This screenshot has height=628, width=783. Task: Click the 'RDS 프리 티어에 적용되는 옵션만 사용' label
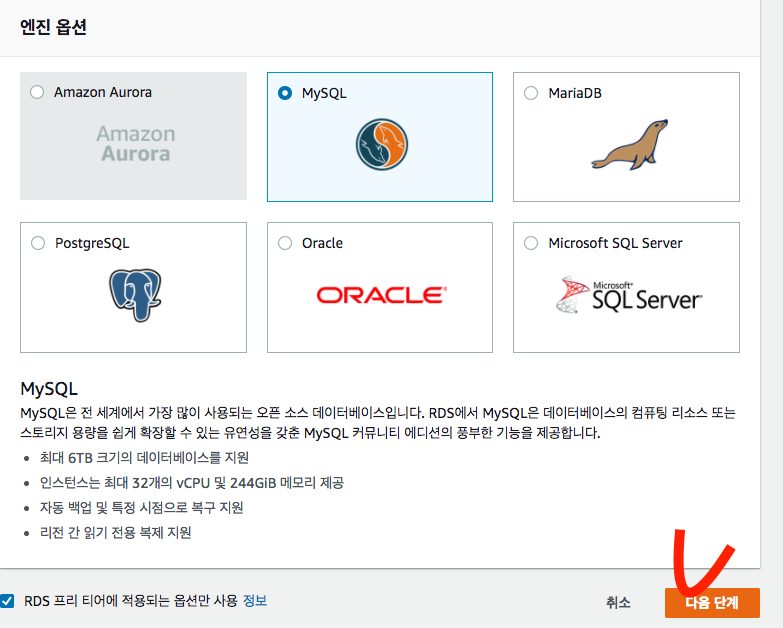click(131, 601)
